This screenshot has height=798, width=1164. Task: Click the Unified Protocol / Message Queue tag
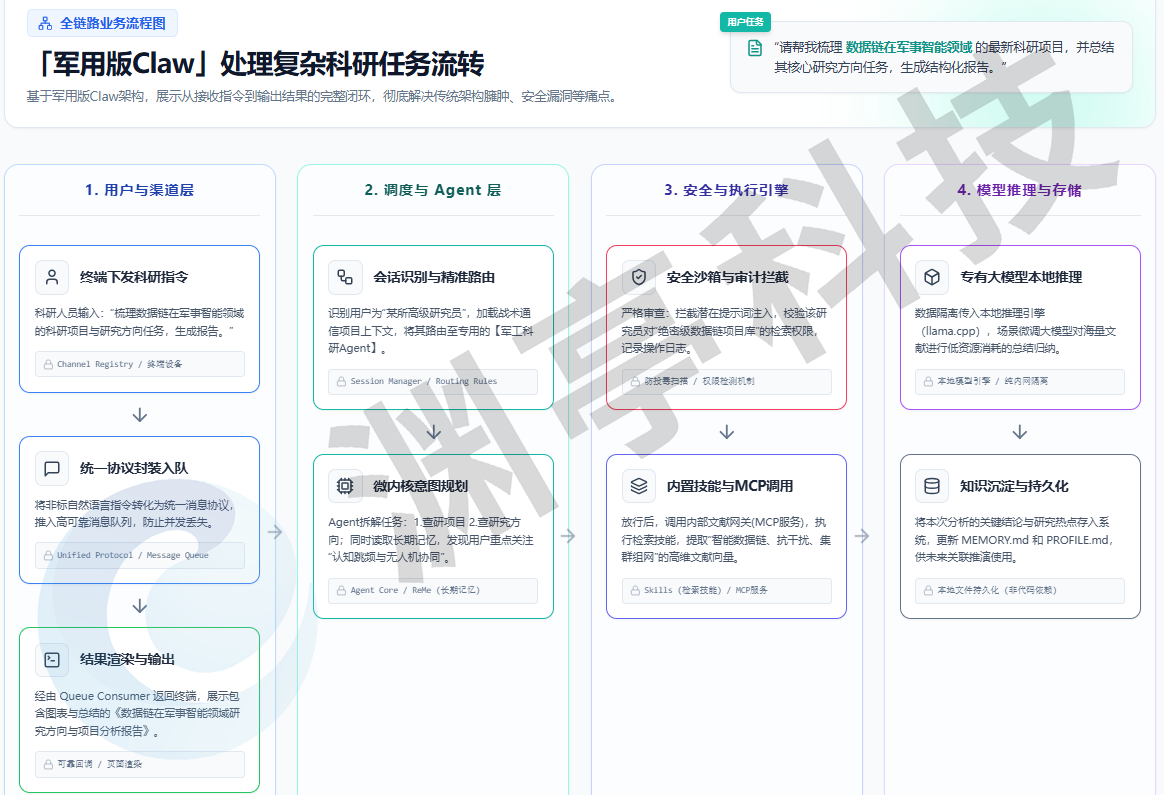click(139, 555)
